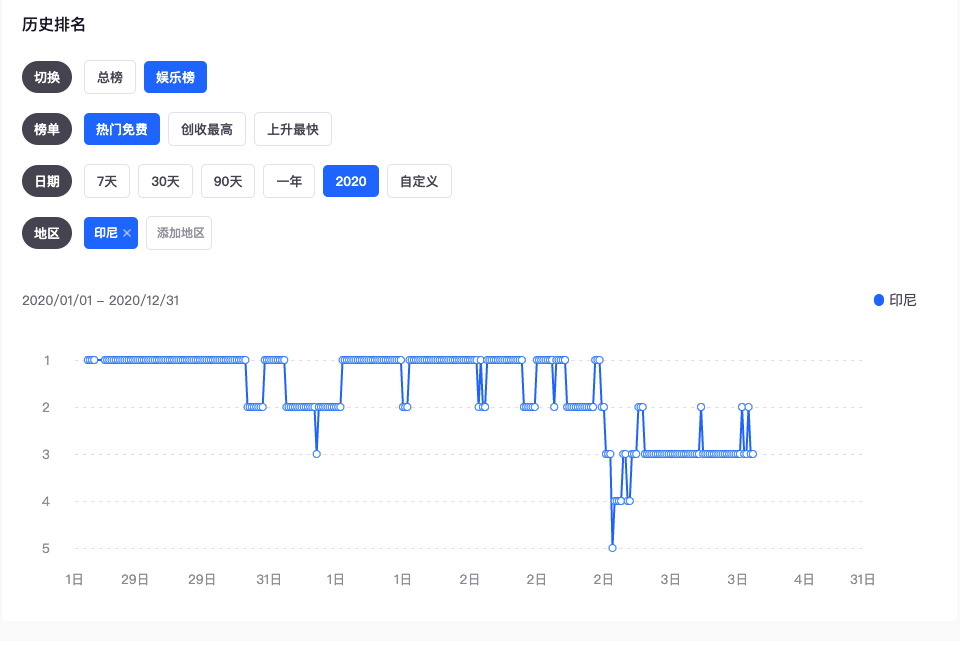Remove the 印尼 region filter via × icon
The height and width of the screenshot is (647, 960).
[x=128, y=232]
